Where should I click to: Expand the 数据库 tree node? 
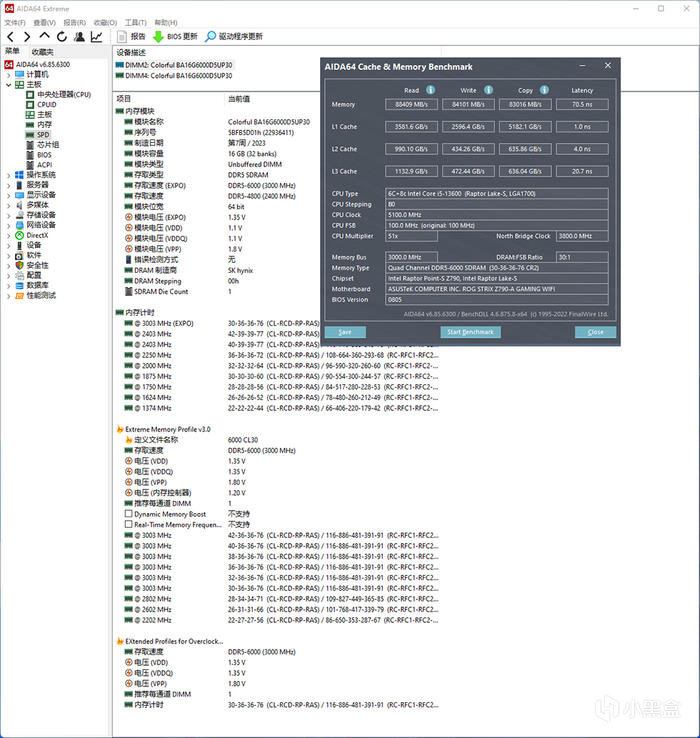[8, 285]
